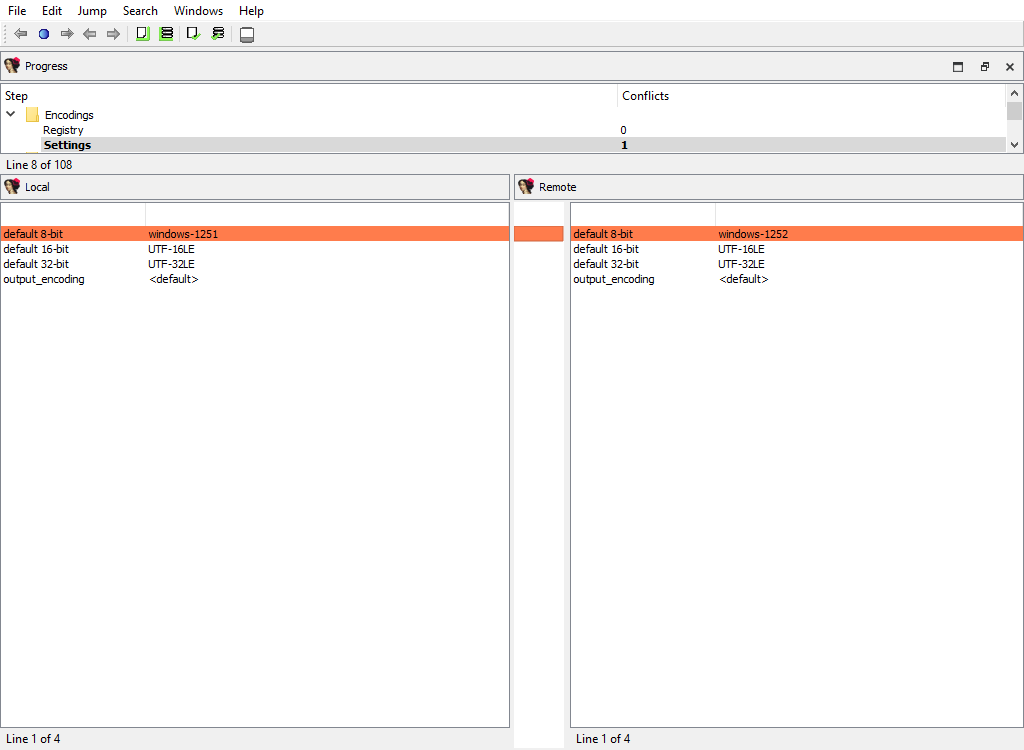Click the stacked-pages icon with green underline
Viewport: 1024px width, 750px height.
point(166,33)
